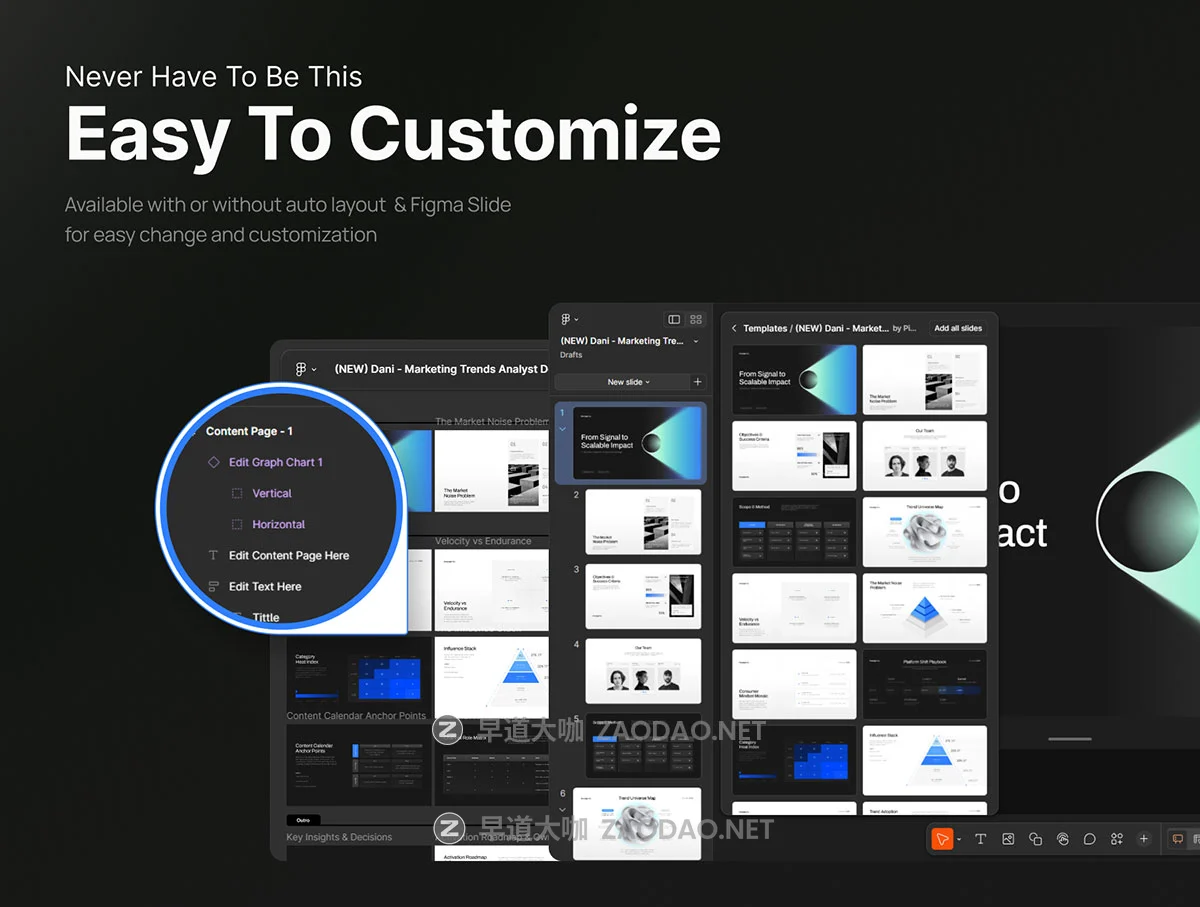Choose the Shapes tool

(x=1035, y=839)
